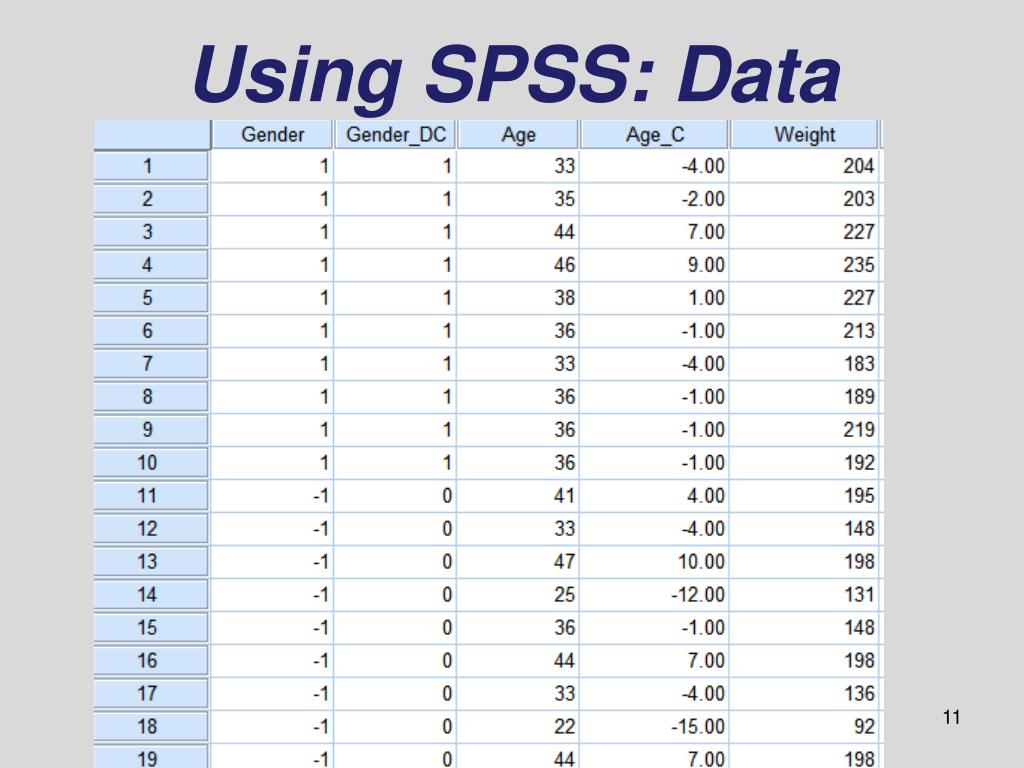This screenshot has height=768, width=1024.
Task: Click Age_C cell -15.00 in row 18
Action: pos(654,726)
